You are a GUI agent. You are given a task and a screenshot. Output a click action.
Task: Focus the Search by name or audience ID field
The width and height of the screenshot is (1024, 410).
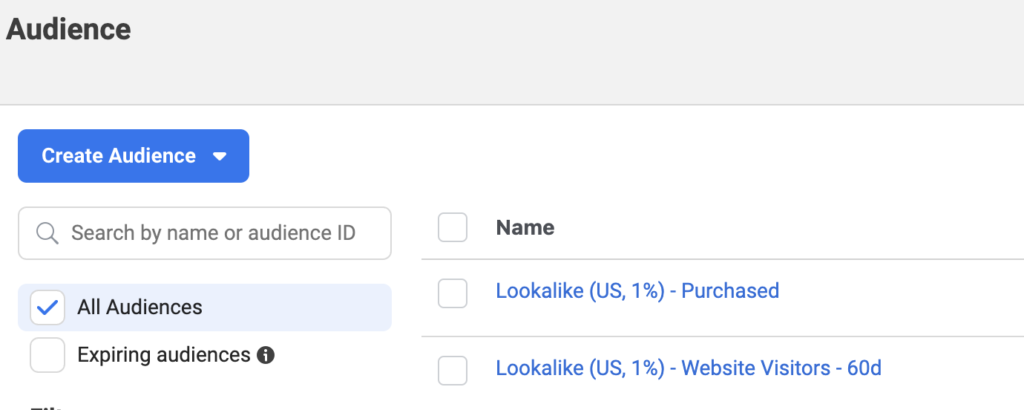[x=204, y=233]
